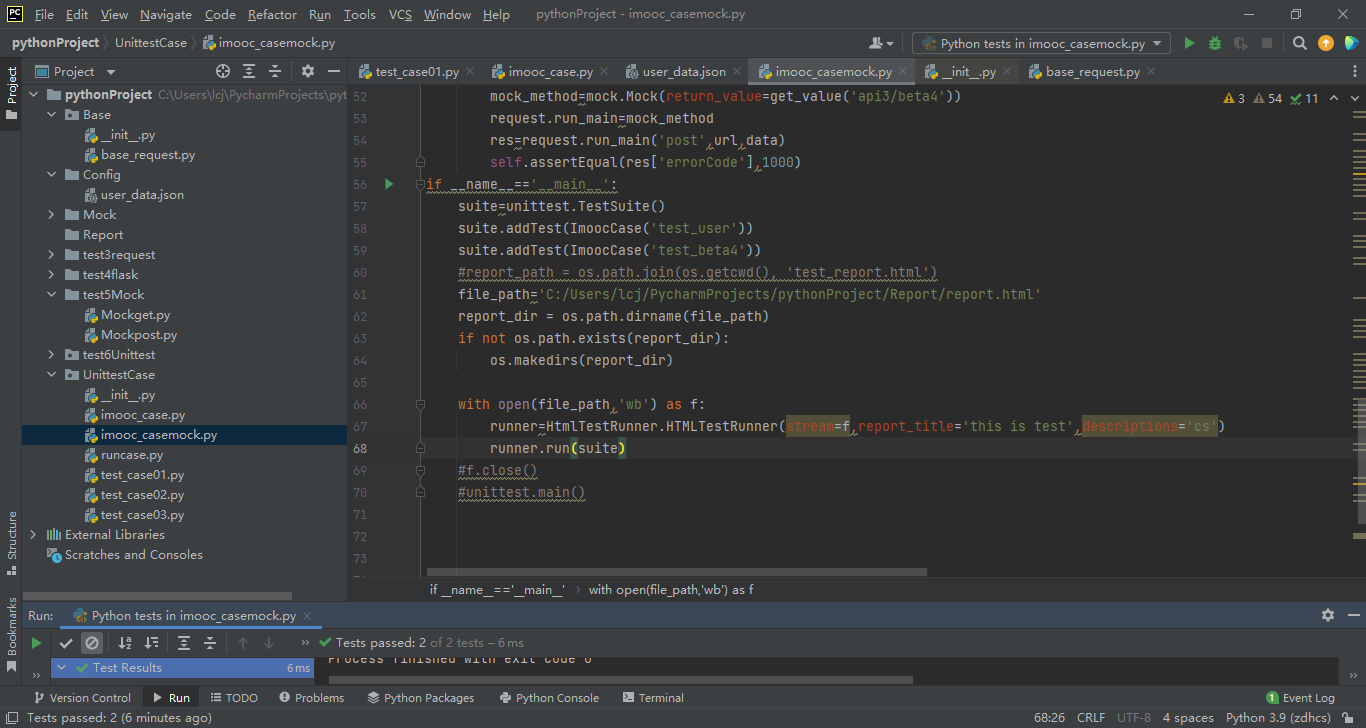The width and height of the screenshot is (1366, 728).
Task: Click run gutter arrow at line 56
Action: tap(389, 184)
